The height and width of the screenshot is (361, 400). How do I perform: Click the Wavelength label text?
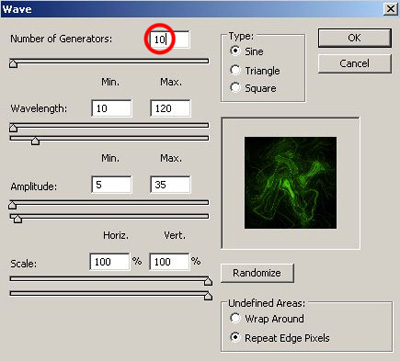click(39, 109)
